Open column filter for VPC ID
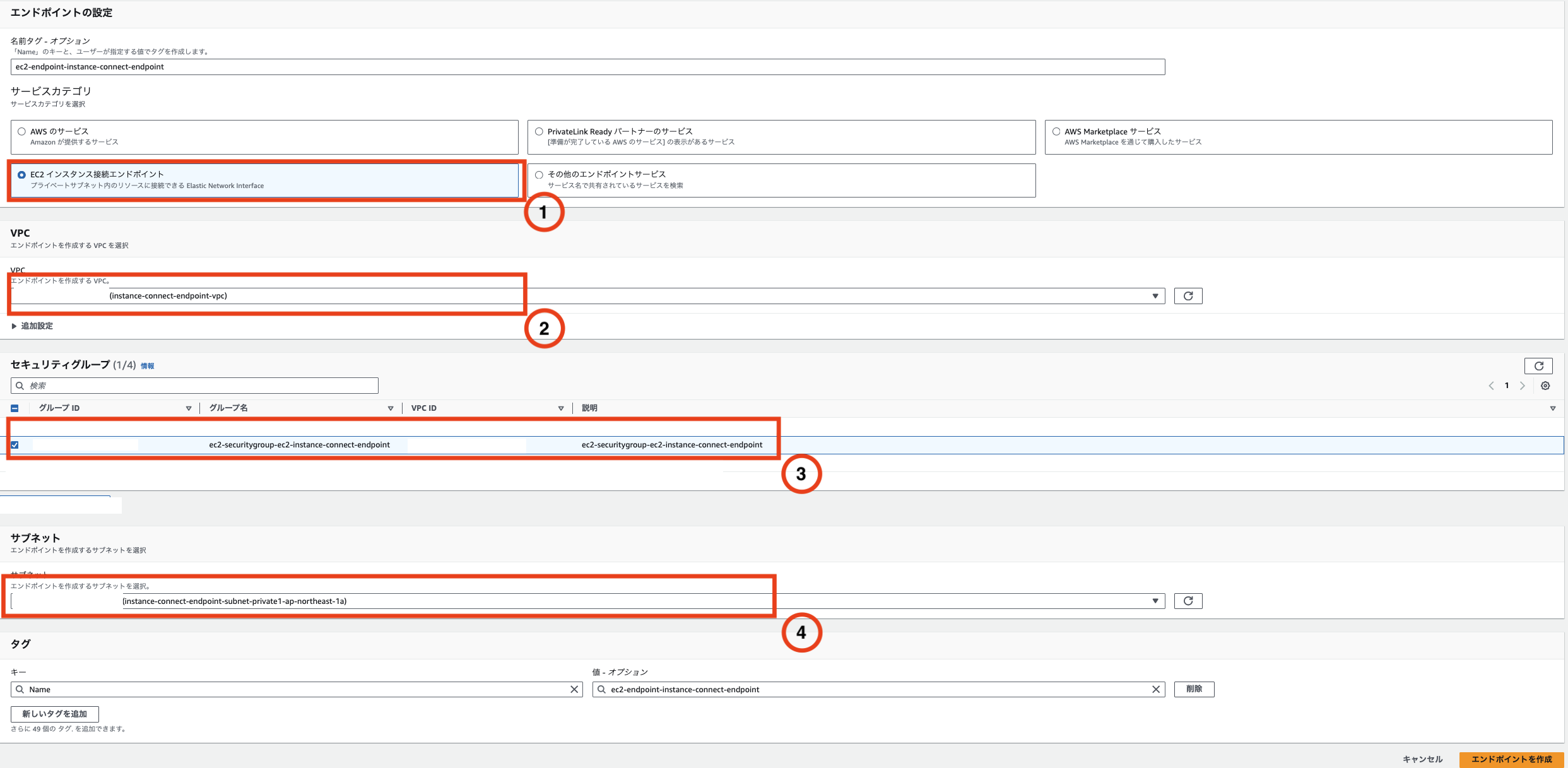 click(560, 408)
